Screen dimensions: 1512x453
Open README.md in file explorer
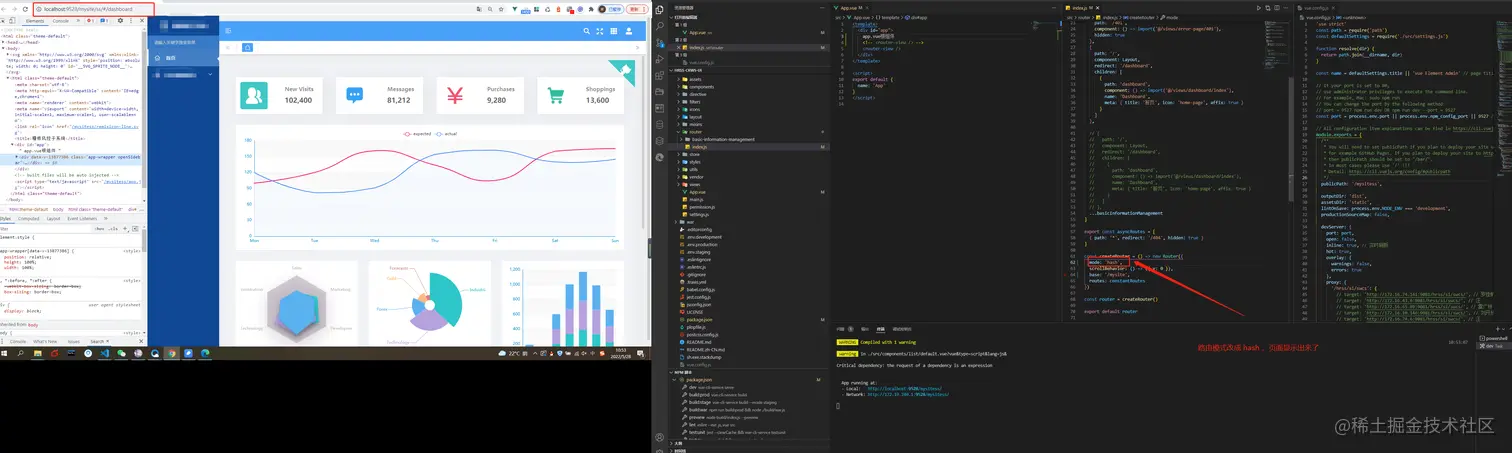point(750,342)
